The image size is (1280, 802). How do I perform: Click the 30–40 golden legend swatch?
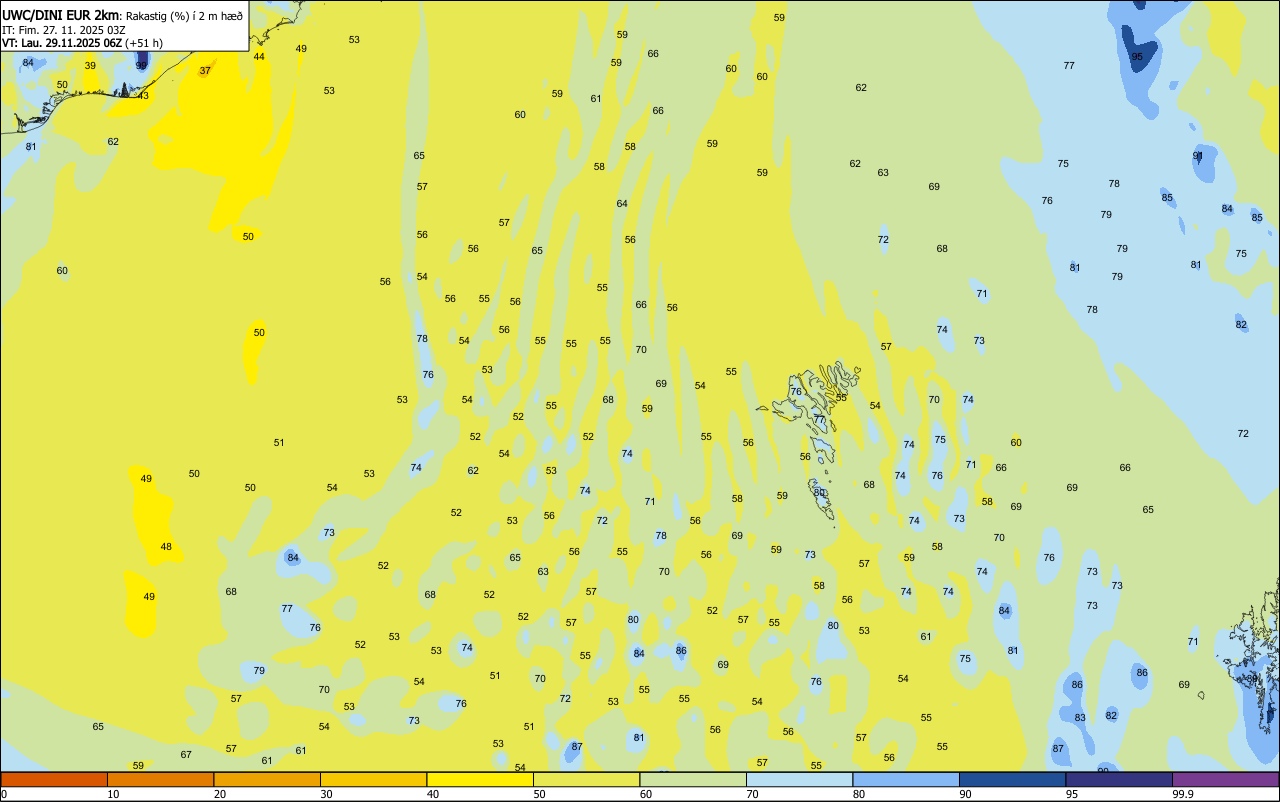[x=373, y=779]
